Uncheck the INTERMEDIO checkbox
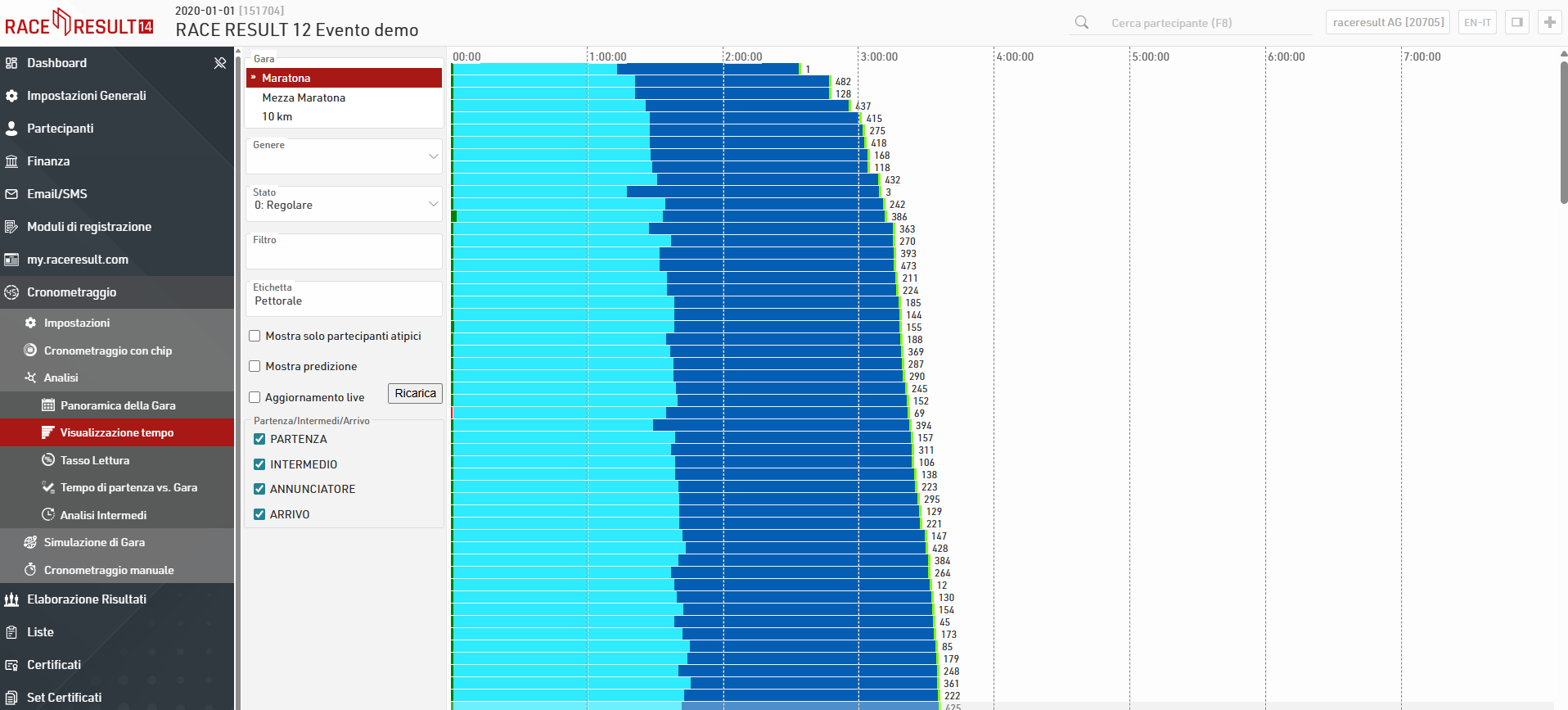1568x710 pixels. (x=259, y=464)
